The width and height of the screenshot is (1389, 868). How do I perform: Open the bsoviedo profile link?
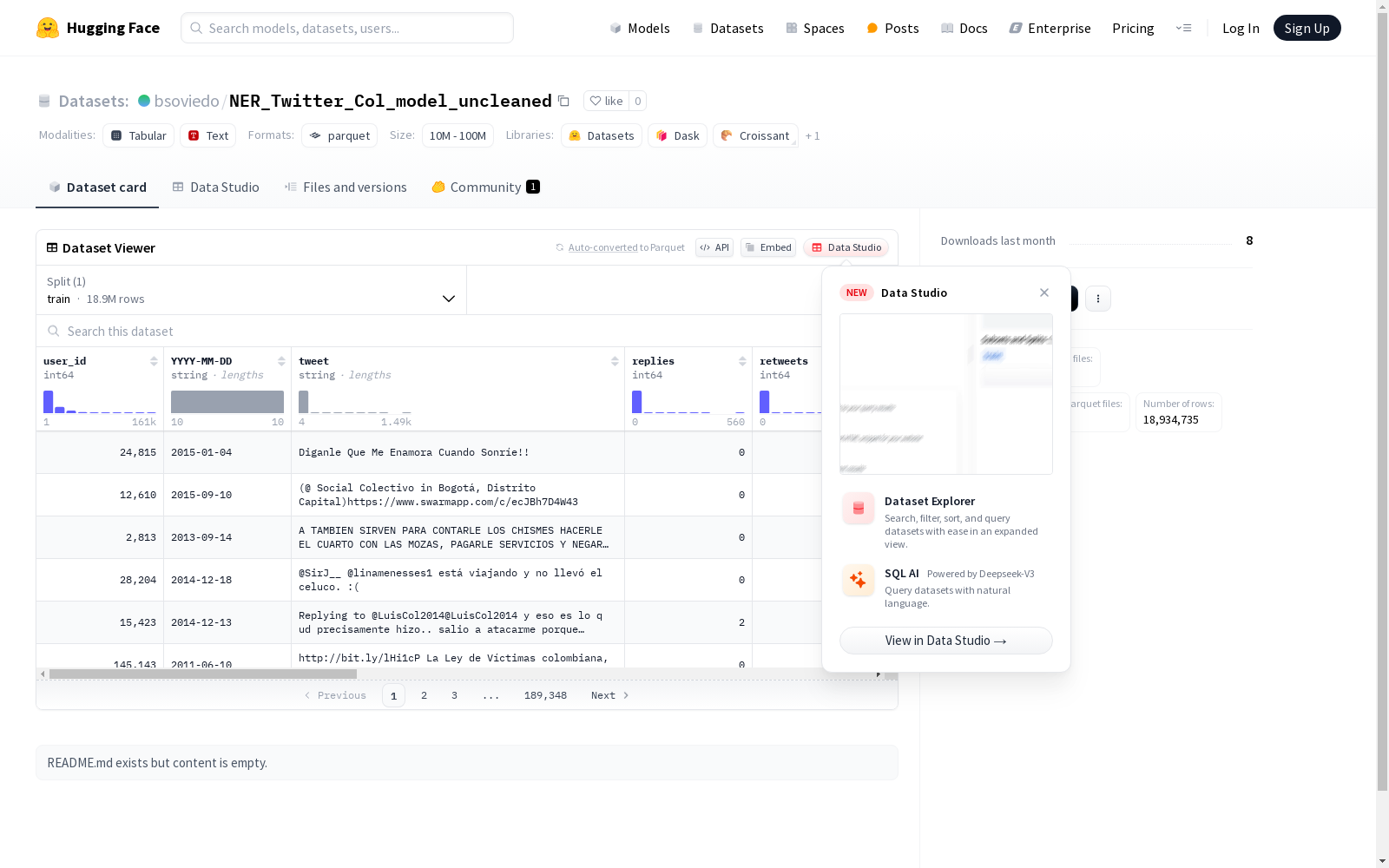[x=187, y=101]
